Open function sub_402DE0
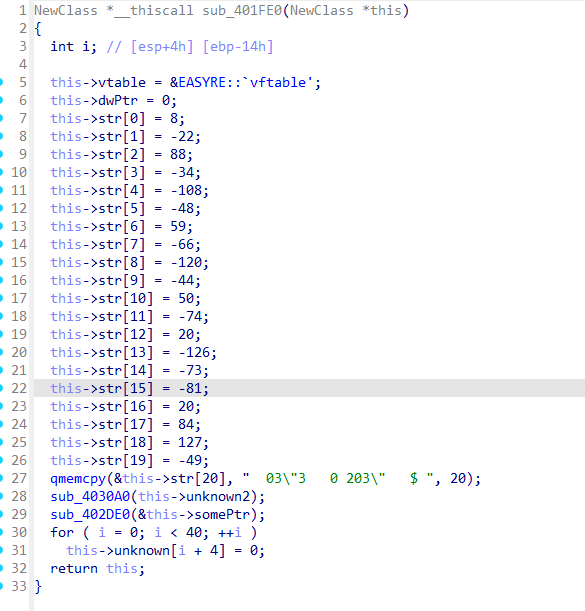Screen dimensions: 585x611 tap(90, 514)
